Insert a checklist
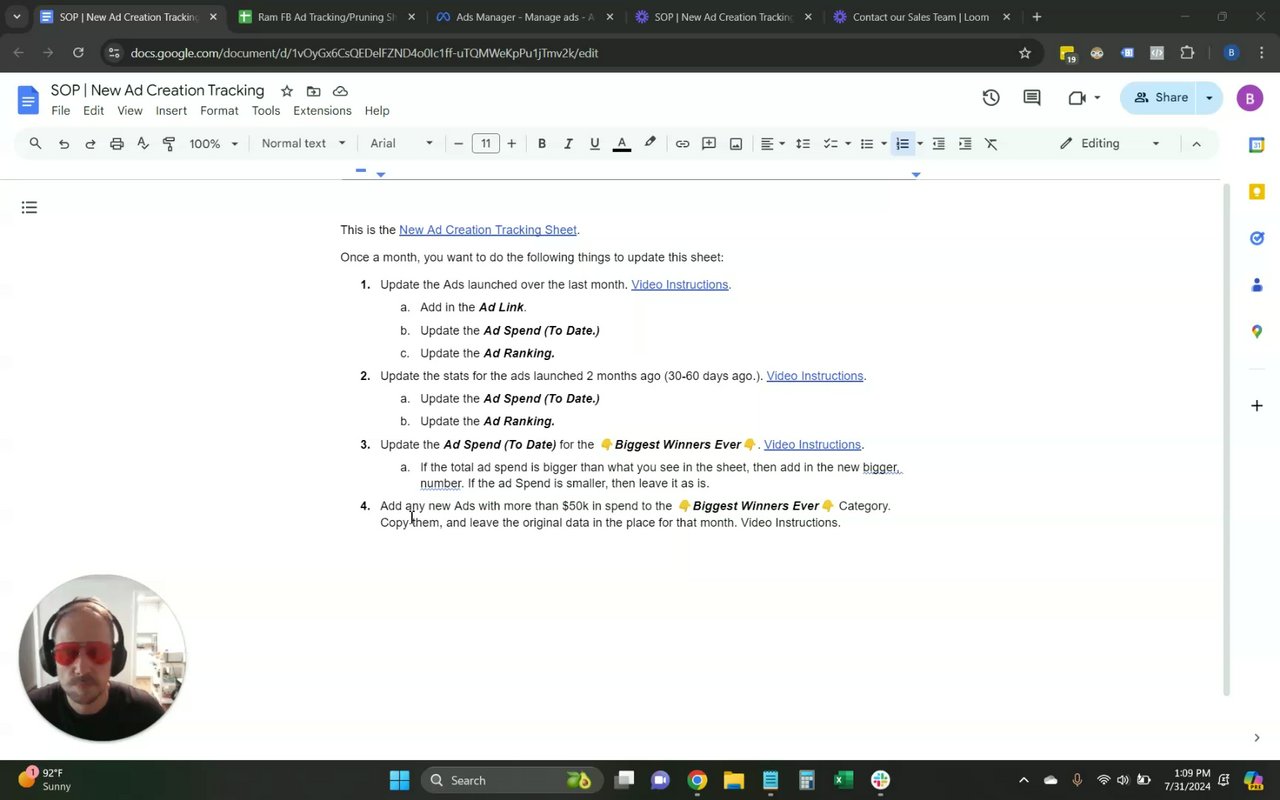1280x800 pixels. tap(829, 144)
